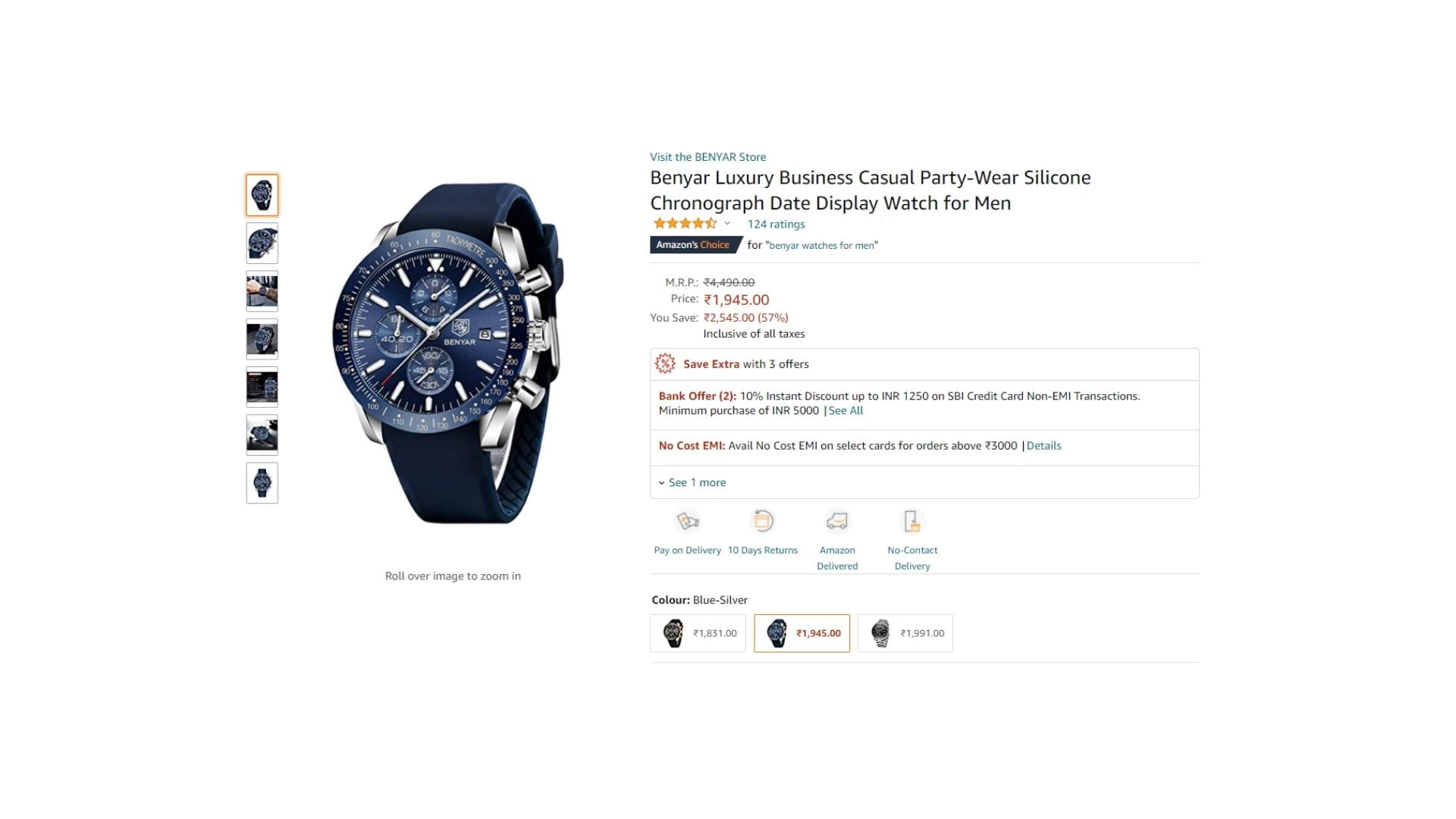
Task: Select the ₹1,991.00 silver watch colour option
Action: coord(905,633)
